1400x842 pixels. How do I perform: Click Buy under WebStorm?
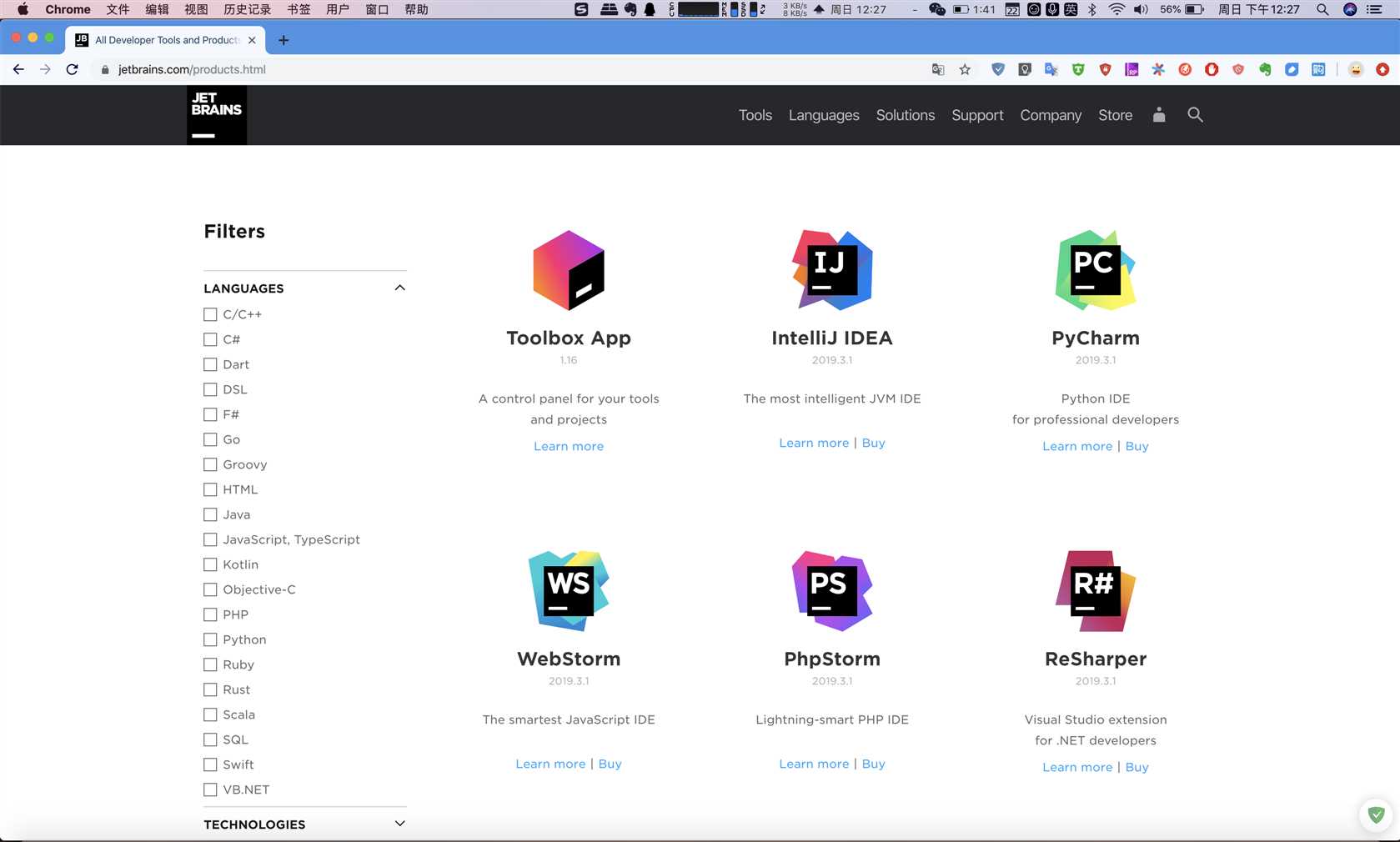pos(610,764)
